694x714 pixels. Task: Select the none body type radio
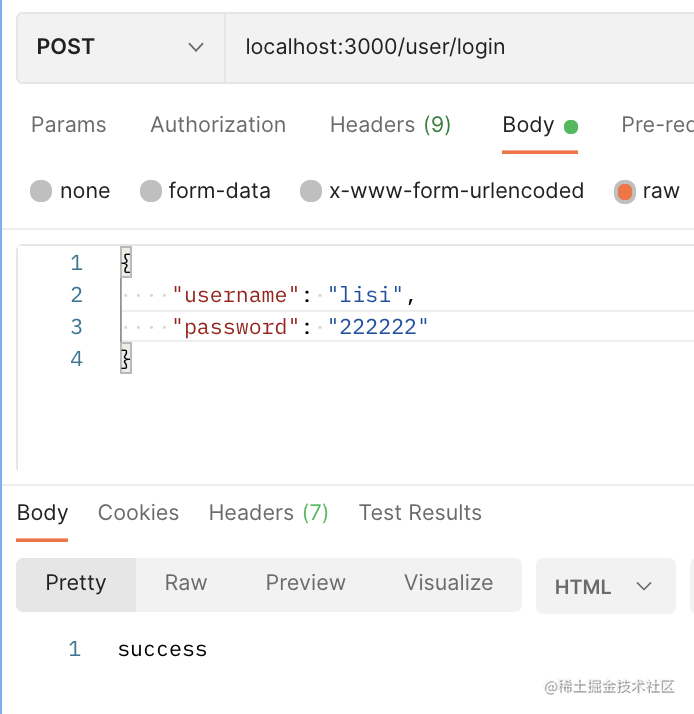tap(41, 191)
